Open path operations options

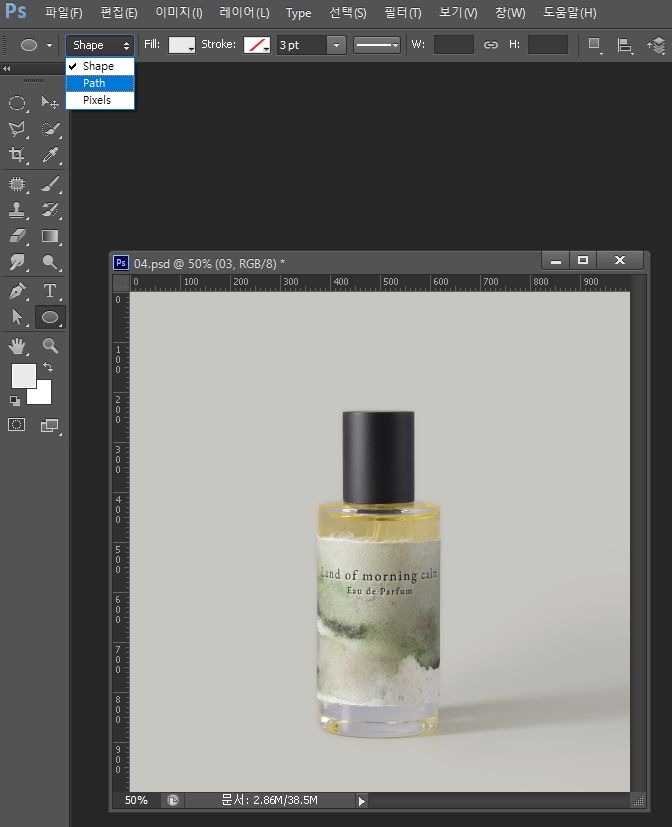pyautogui.click(x=594, y=45)
